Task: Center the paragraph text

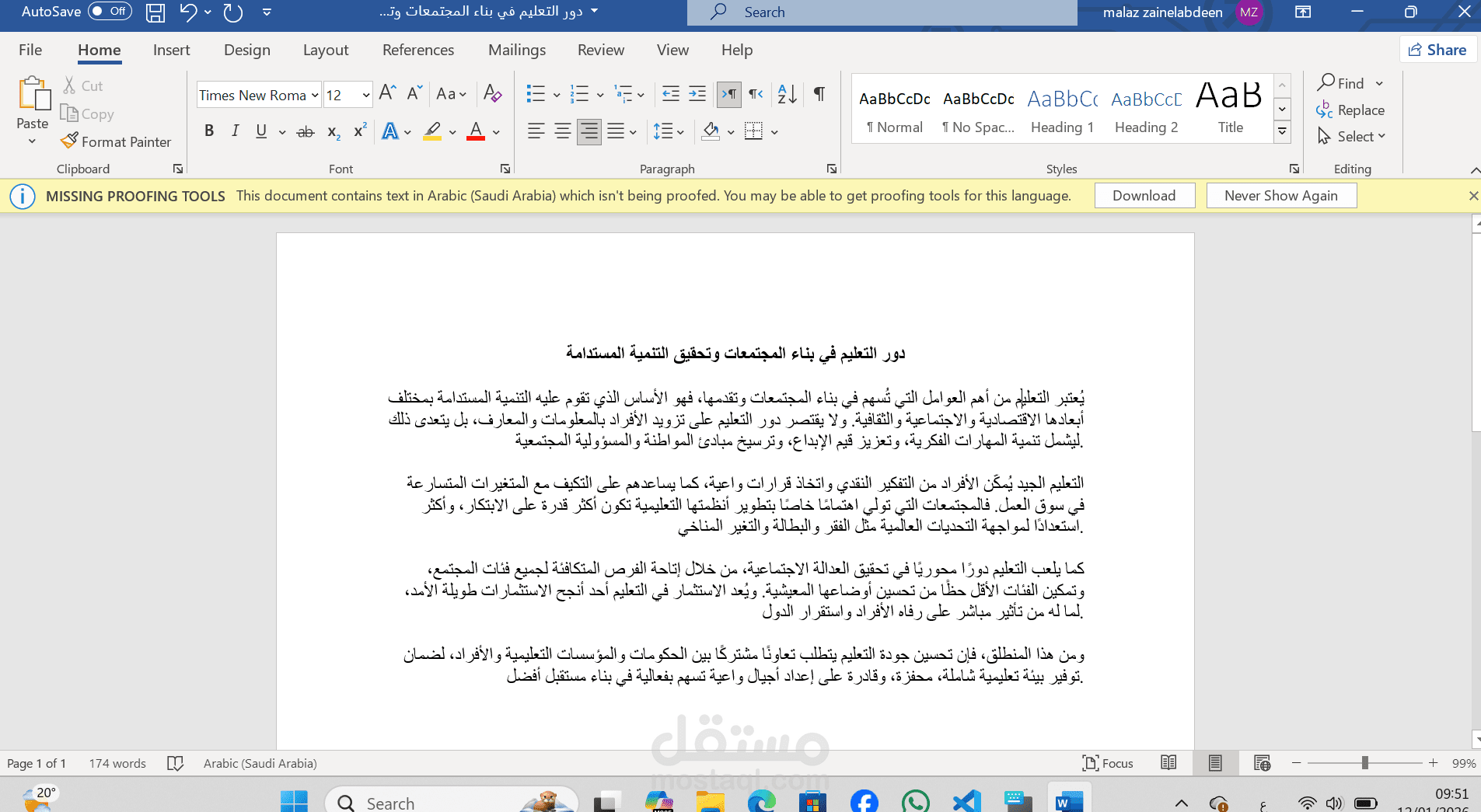Action: pyautogui.click(x=563, y=131)
